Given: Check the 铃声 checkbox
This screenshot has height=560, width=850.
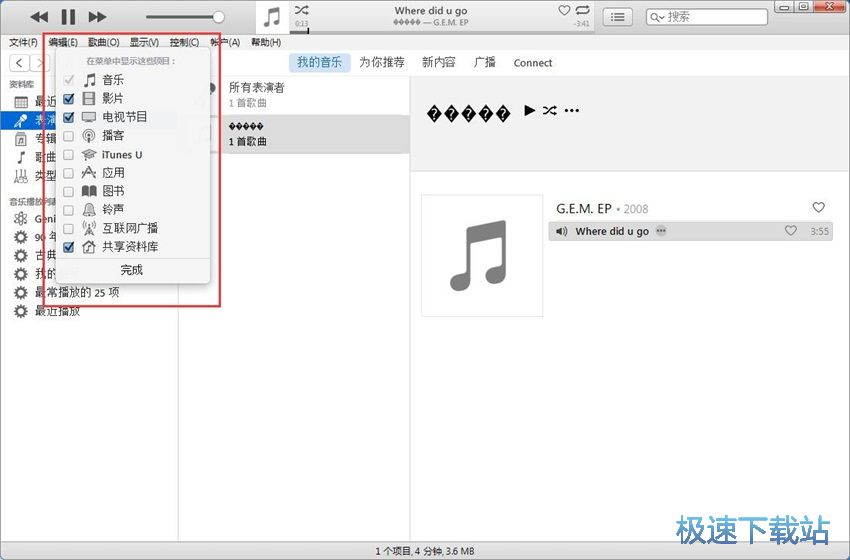Looking at the screenshot, I should pos(68,210).
